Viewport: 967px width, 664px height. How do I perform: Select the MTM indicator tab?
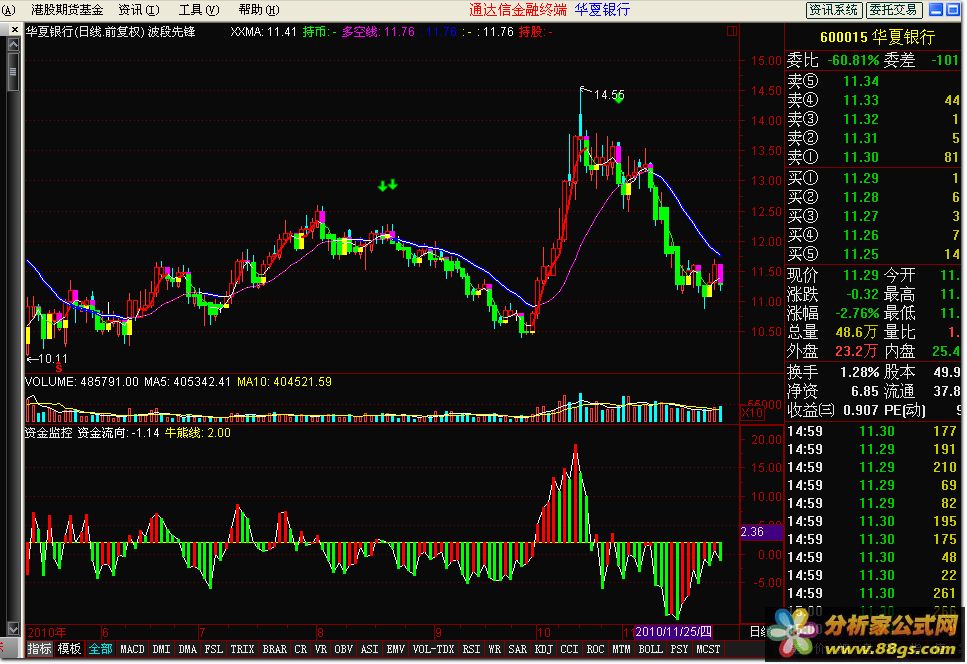coord(621,649)
